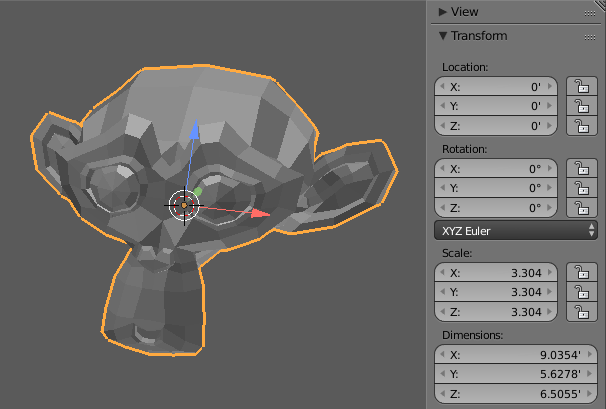Increase Dimensions Z with right arrow
Screen dimensions: 606x409
590,394
